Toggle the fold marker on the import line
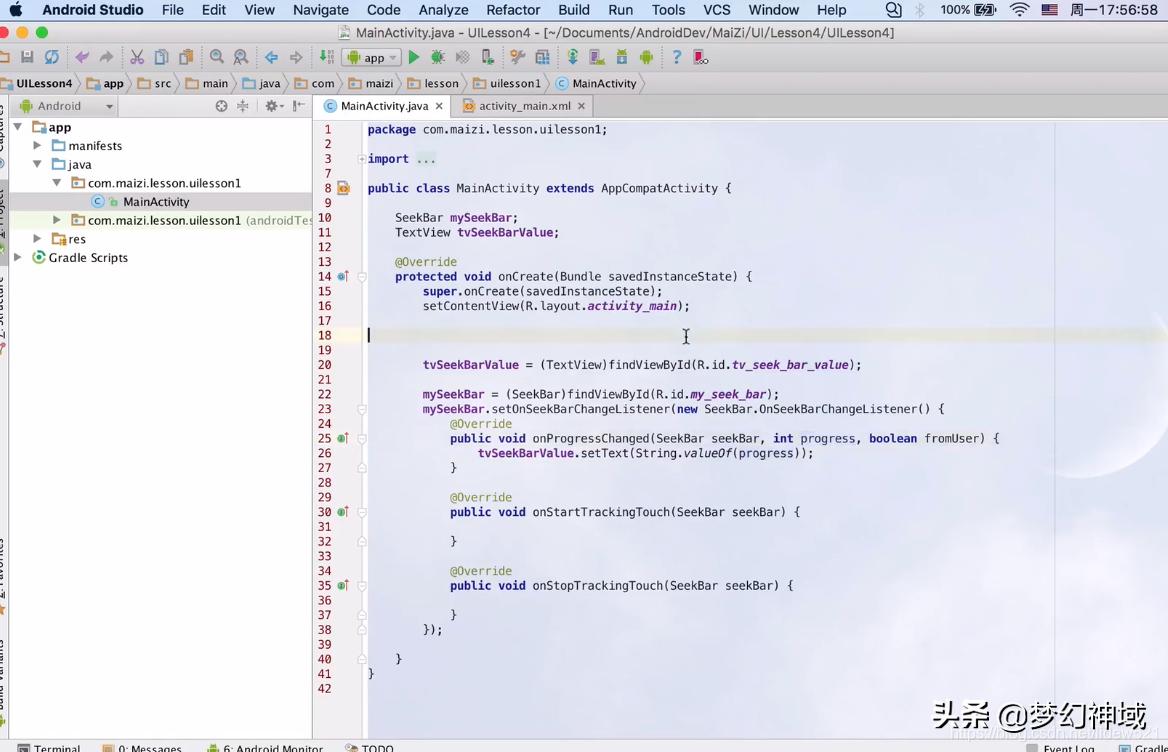Image resolution: width=1168 pixels, height=752 pixels. coord(362,159)
